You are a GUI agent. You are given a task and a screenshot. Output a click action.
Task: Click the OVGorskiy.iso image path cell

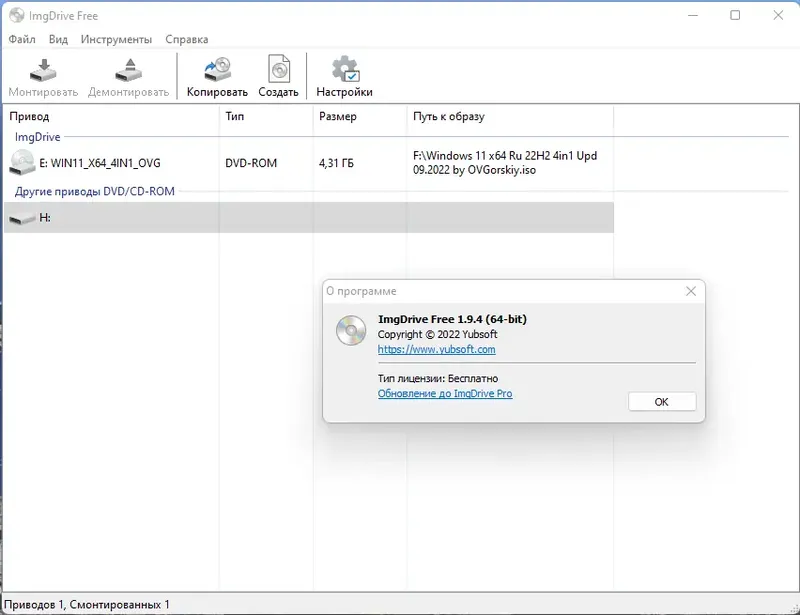[x=505, y=163]
